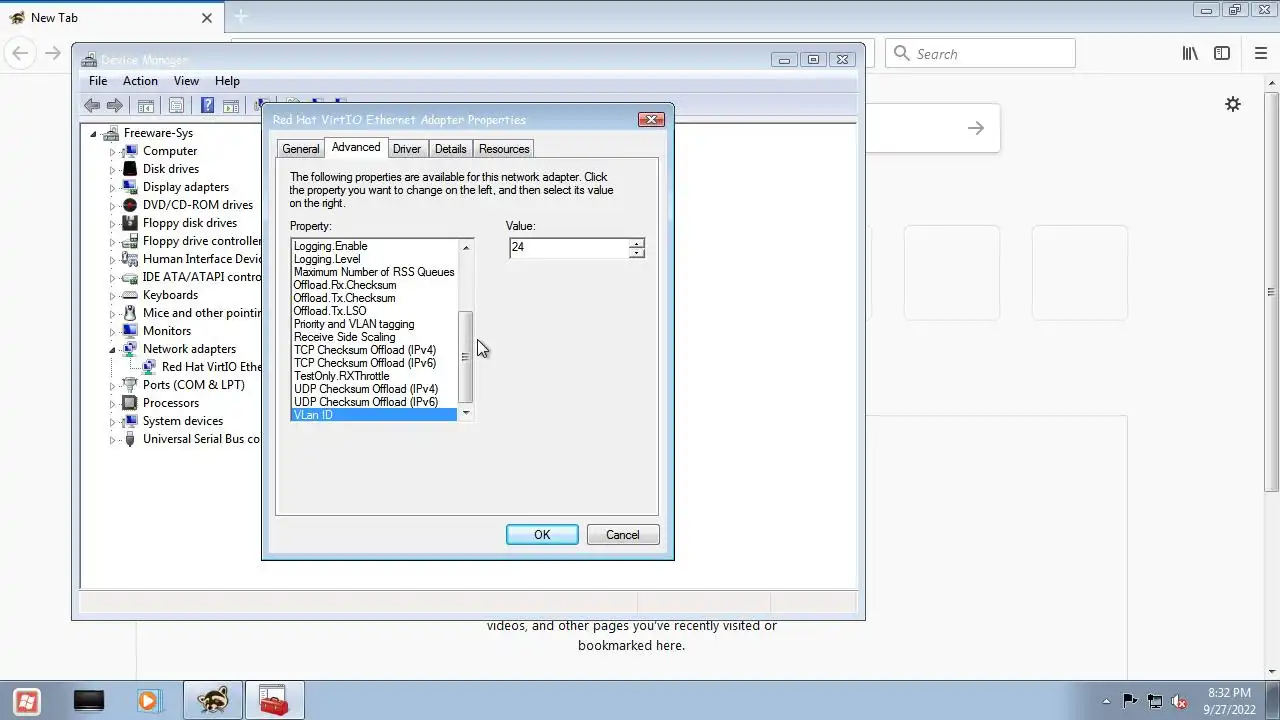Click the Property list scroll down arrow
Viewport: 1280px width, 720px height.
point(465,413)
